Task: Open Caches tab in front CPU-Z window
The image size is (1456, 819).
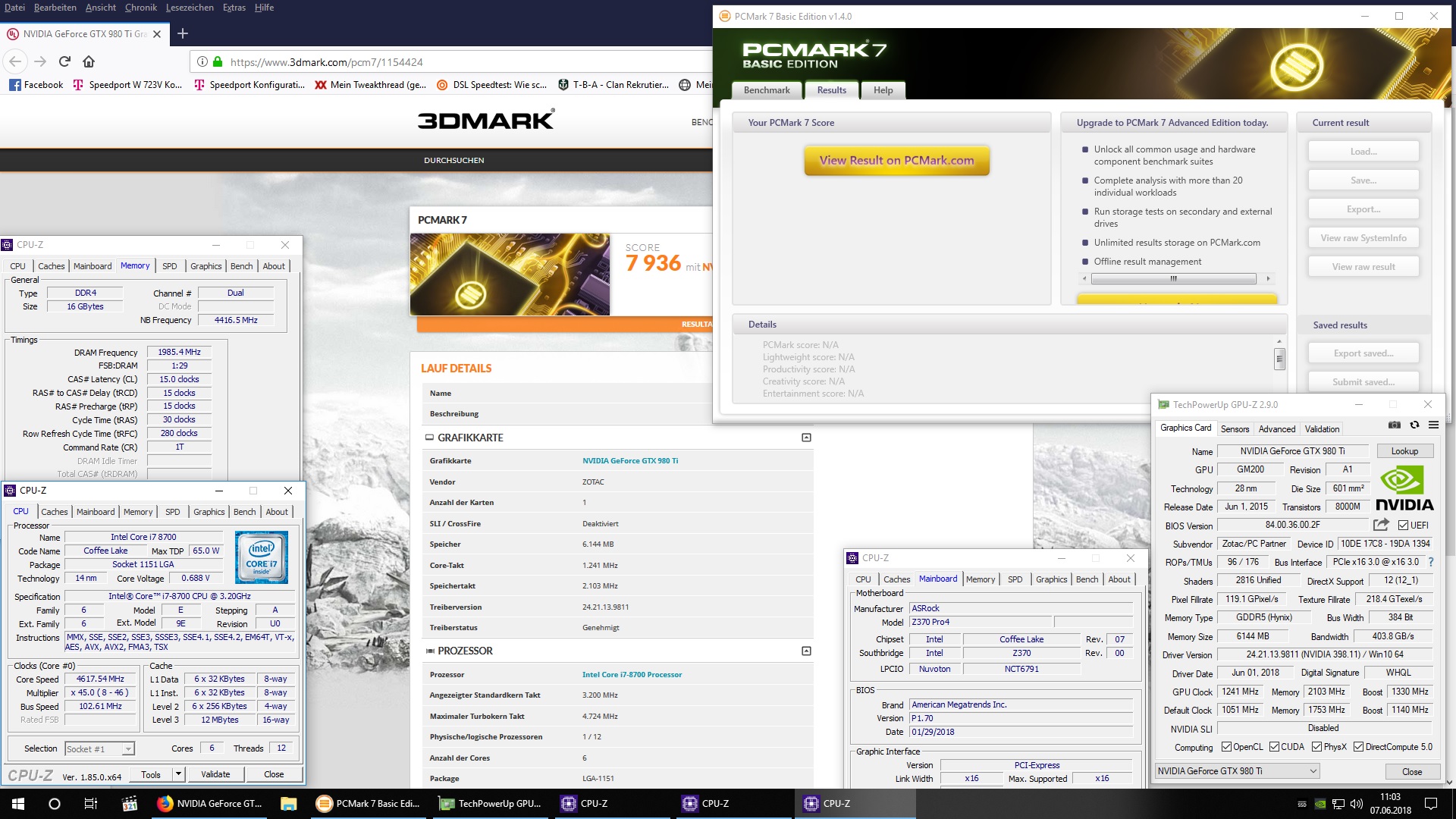Action: (55, 512)
